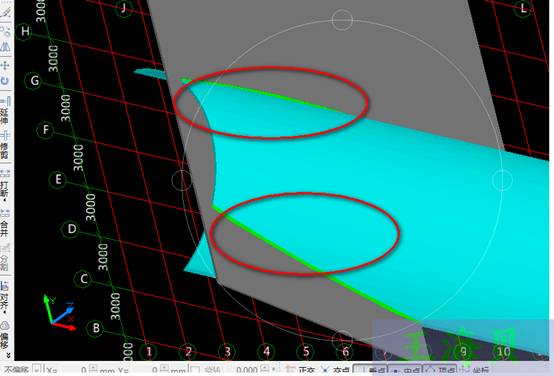The image size is (554, 376).
Task: Open the 不偏移 offset mode dropdown
Action: pyautogui.click(x=37, y=370)
